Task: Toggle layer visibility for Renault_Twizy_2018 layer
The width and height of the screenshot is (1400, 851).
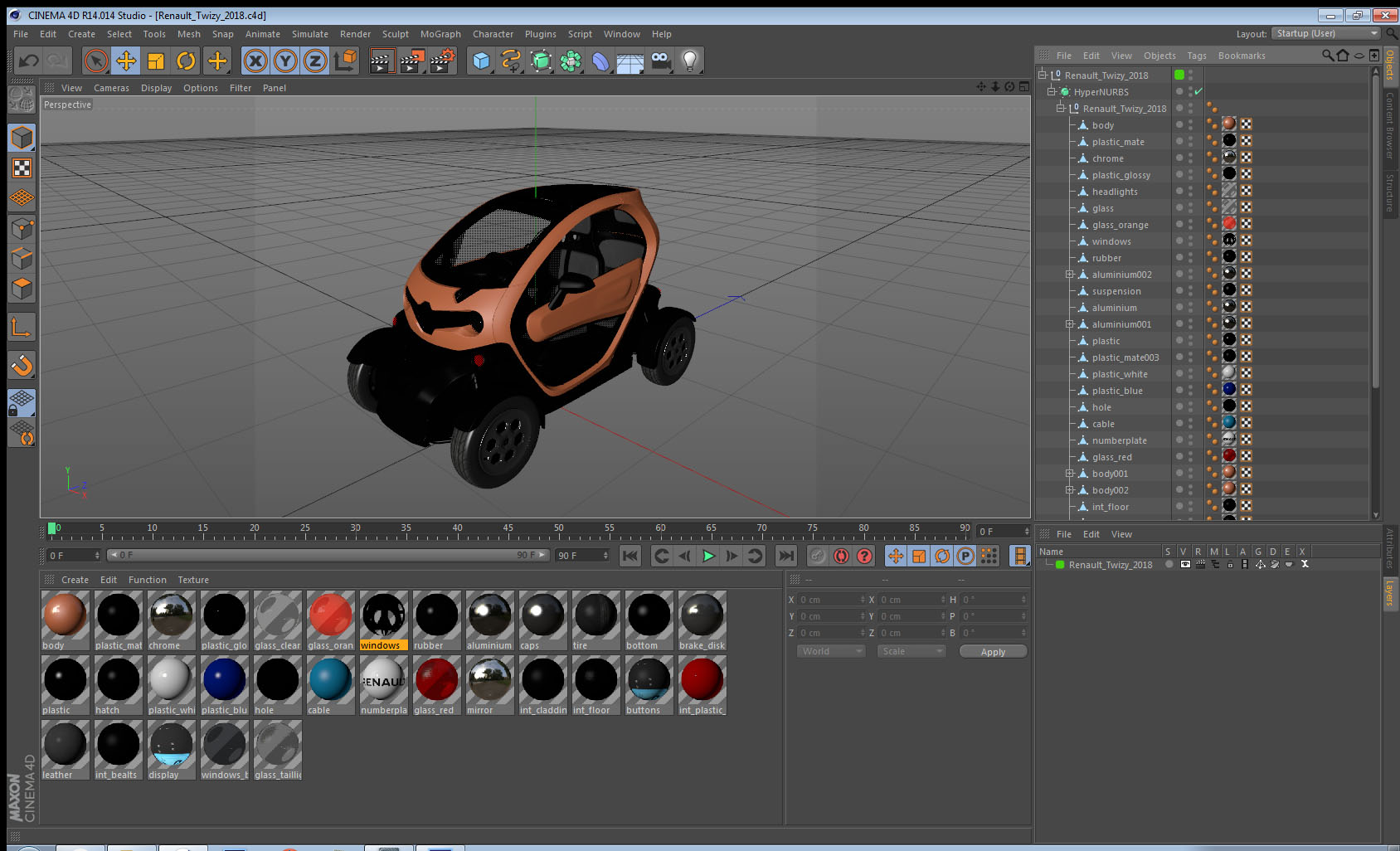Action: click(1185, 564)
